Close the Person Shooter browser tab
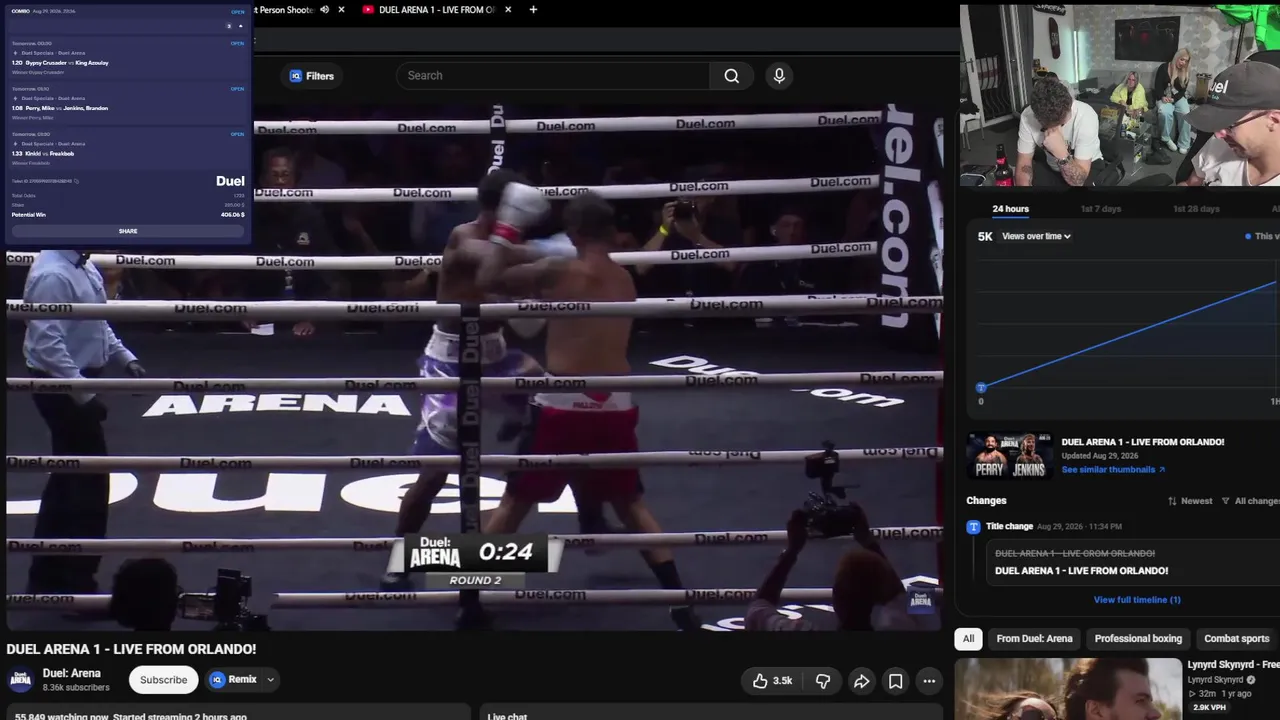This screenshot has height=720, width=1280. 341,10
